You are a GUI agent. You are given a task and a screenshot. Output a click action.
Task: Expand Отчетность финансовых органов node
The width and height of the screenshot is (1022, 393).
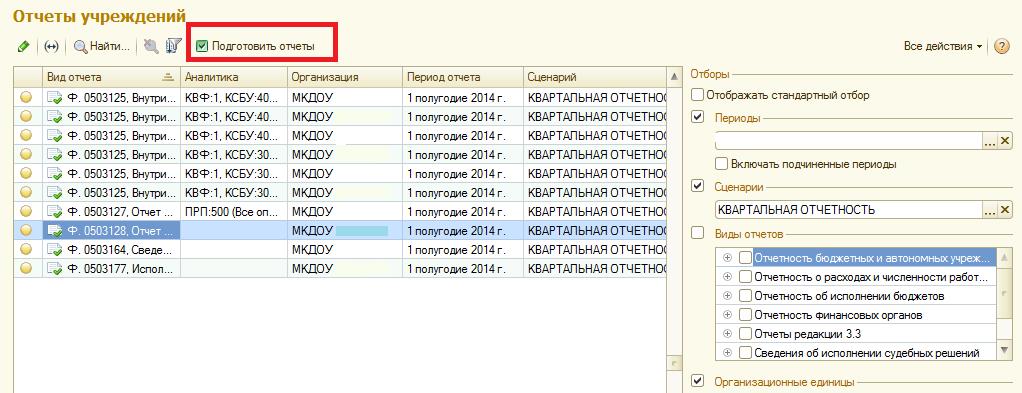click(727, 315)
